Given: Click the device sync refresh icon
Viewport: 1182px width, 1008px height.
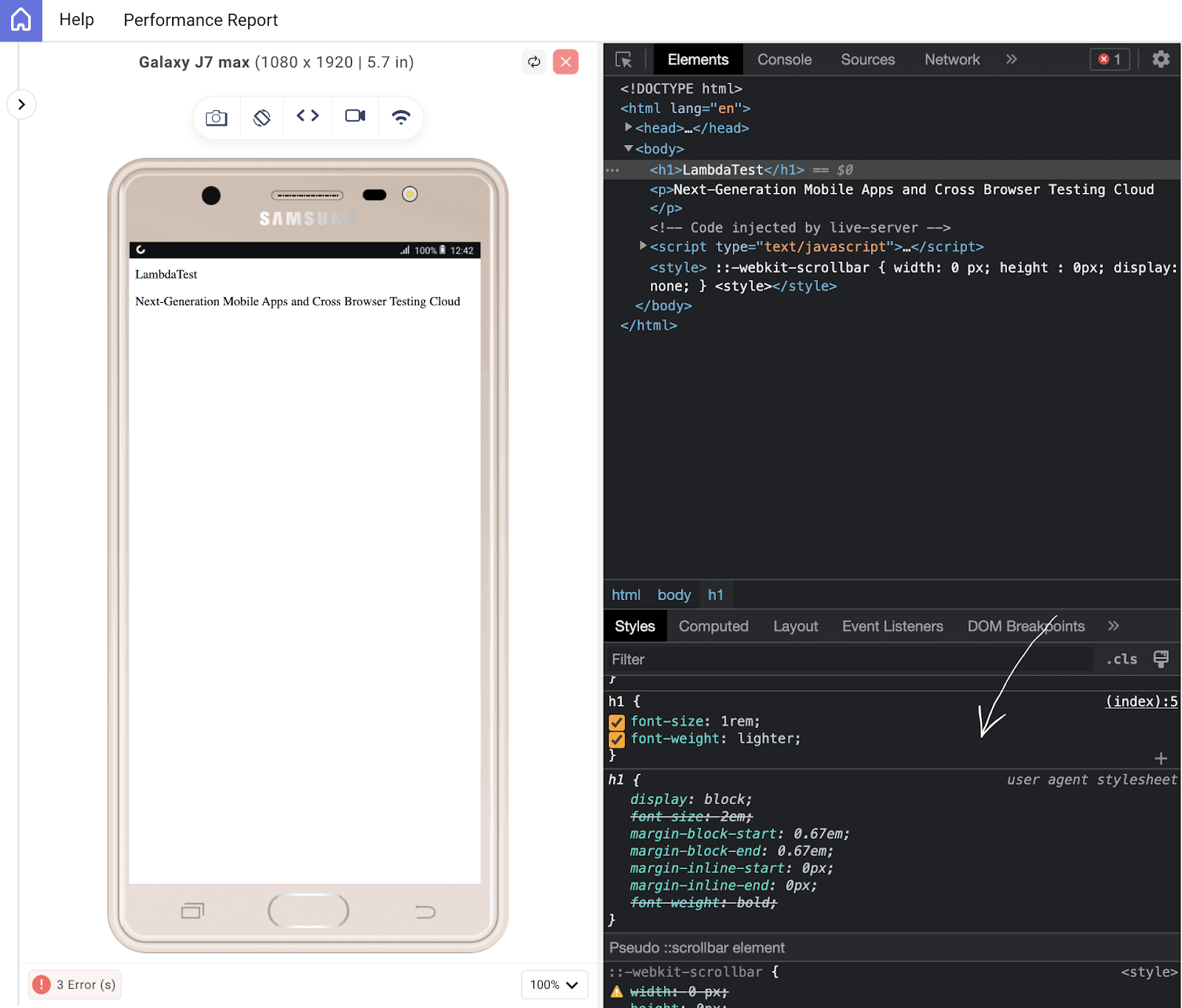Looking at the screenshot, I should (534, 62).
